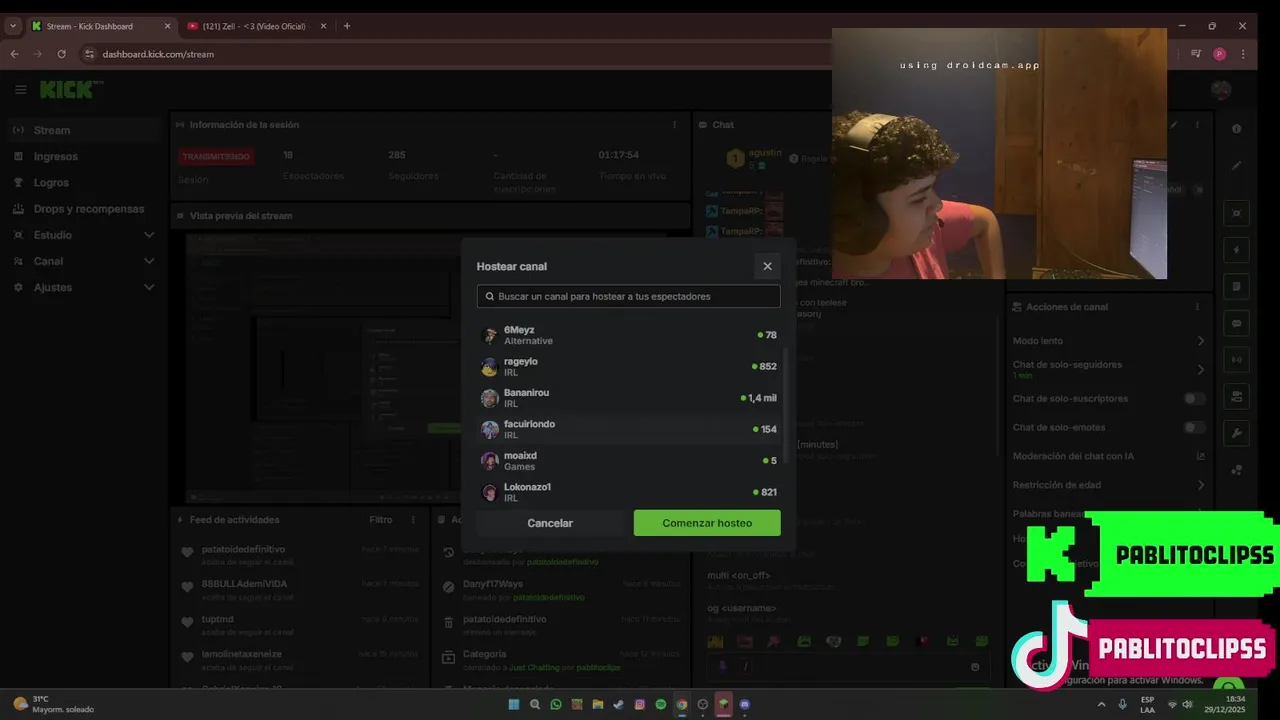Open WhatsApp from the taskbar
The height and width of the screenshot is (720, 1280).
click(x=556, y=704)
